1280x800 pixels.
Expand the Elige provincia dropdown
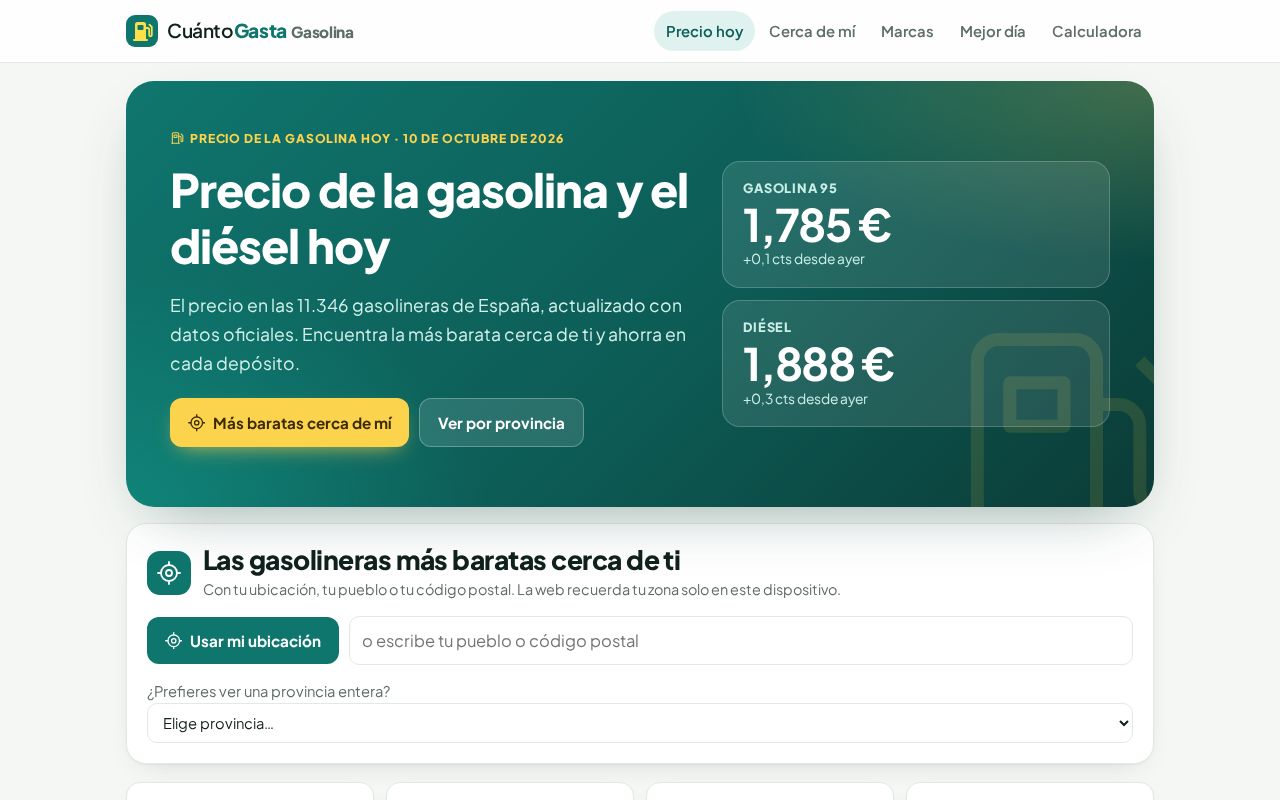[x=640, y=723]
